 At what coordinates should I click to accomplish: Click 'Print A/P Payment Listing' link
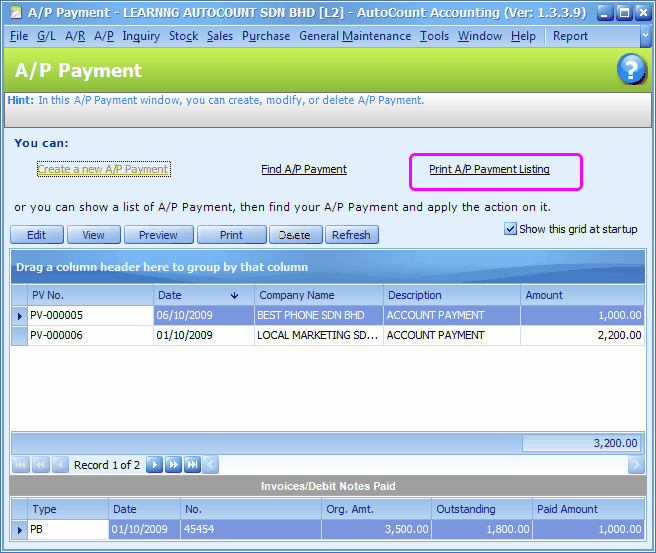coord(489,169)
